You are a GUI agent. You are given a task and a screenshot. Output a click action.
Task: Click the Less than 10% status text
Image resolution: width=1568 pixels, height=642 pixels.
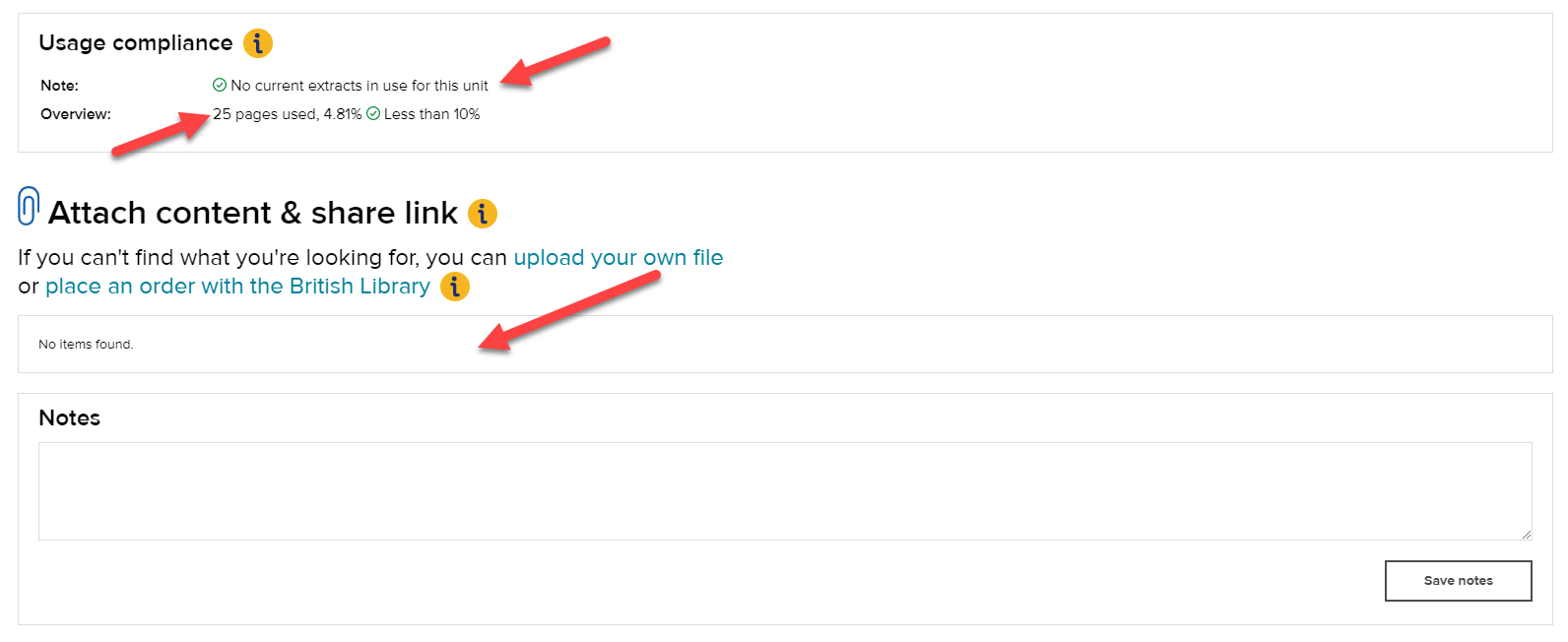click(x=432, y=114)
